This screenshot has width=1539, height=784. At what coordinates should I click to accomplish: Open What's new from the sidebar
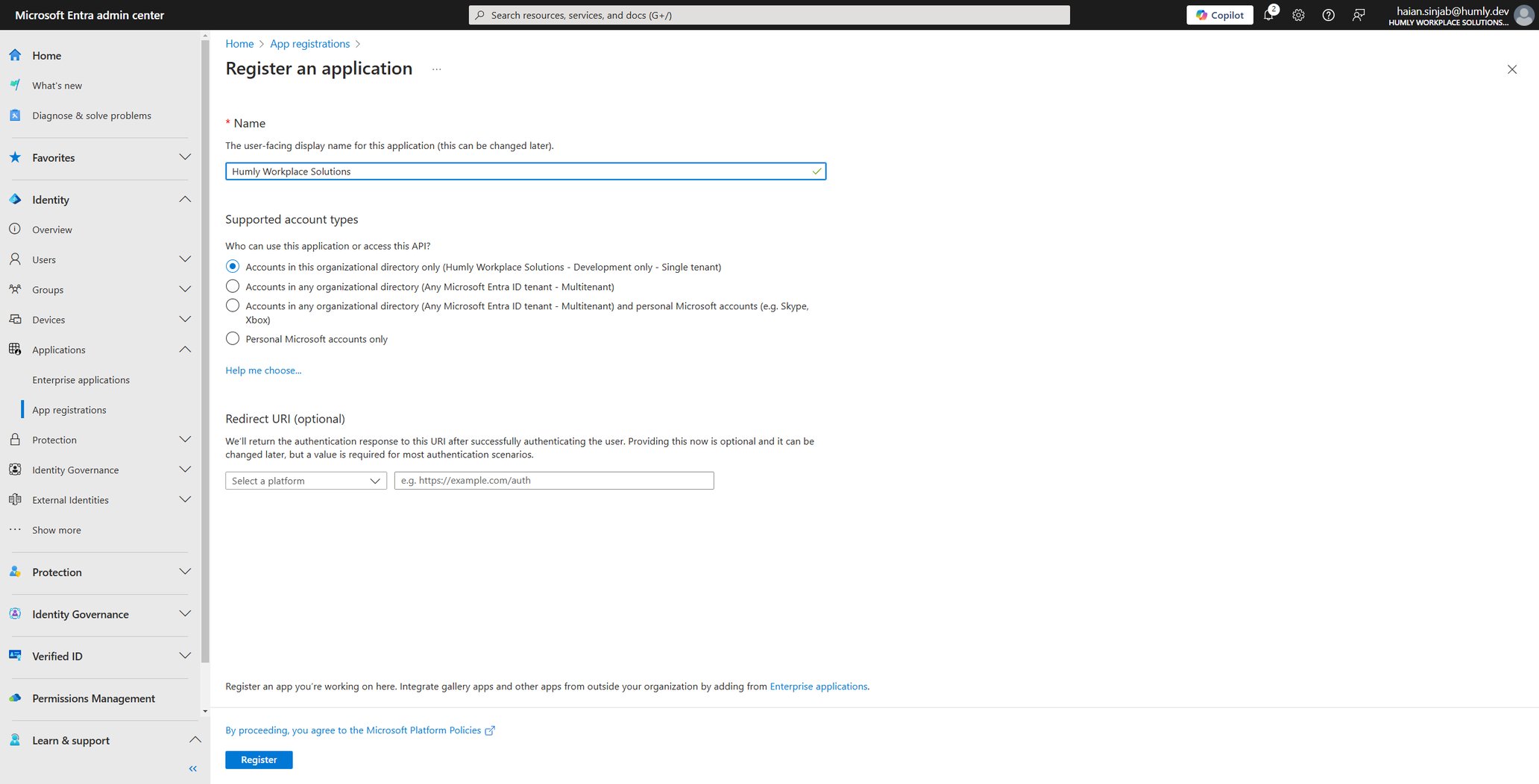tap(15, 85)
